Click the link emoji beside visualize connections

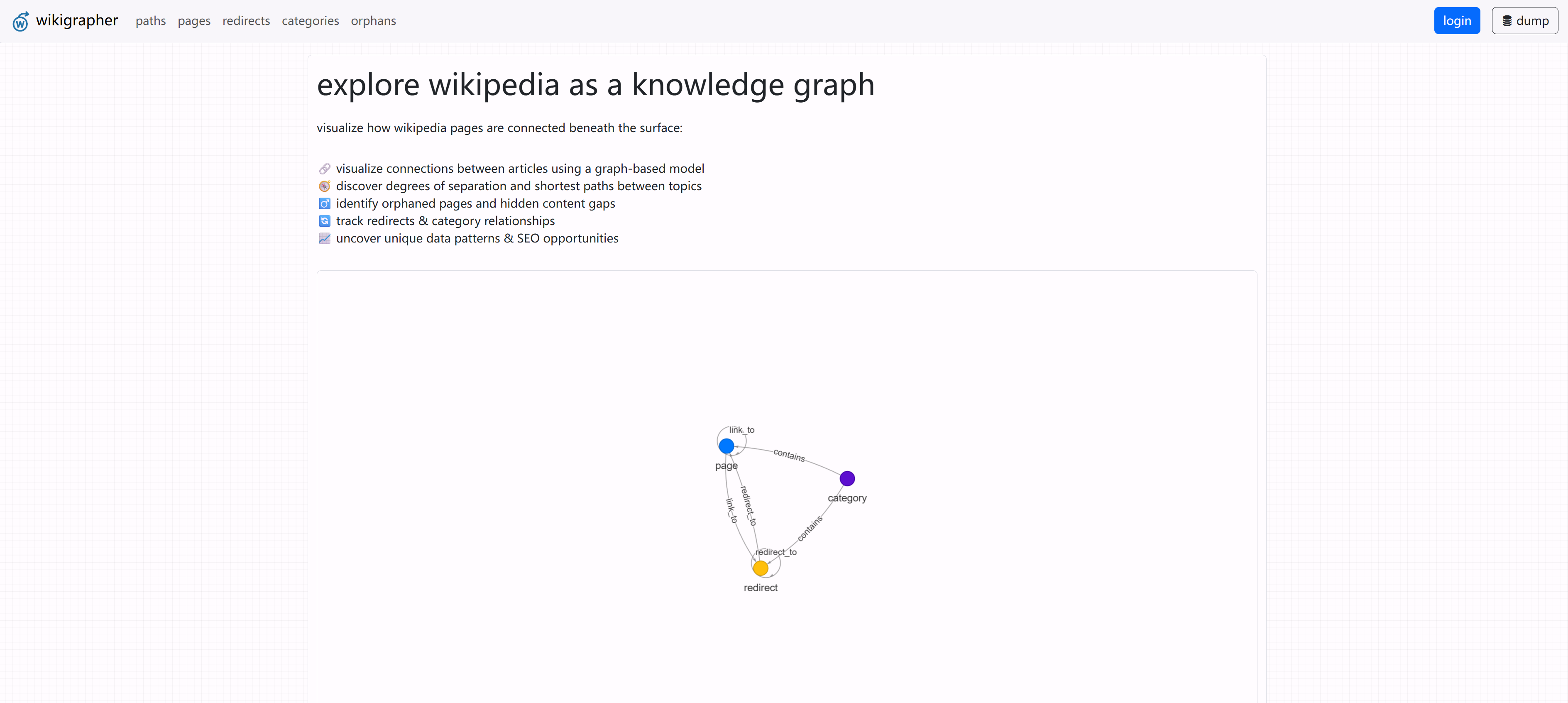pos(324,169)
